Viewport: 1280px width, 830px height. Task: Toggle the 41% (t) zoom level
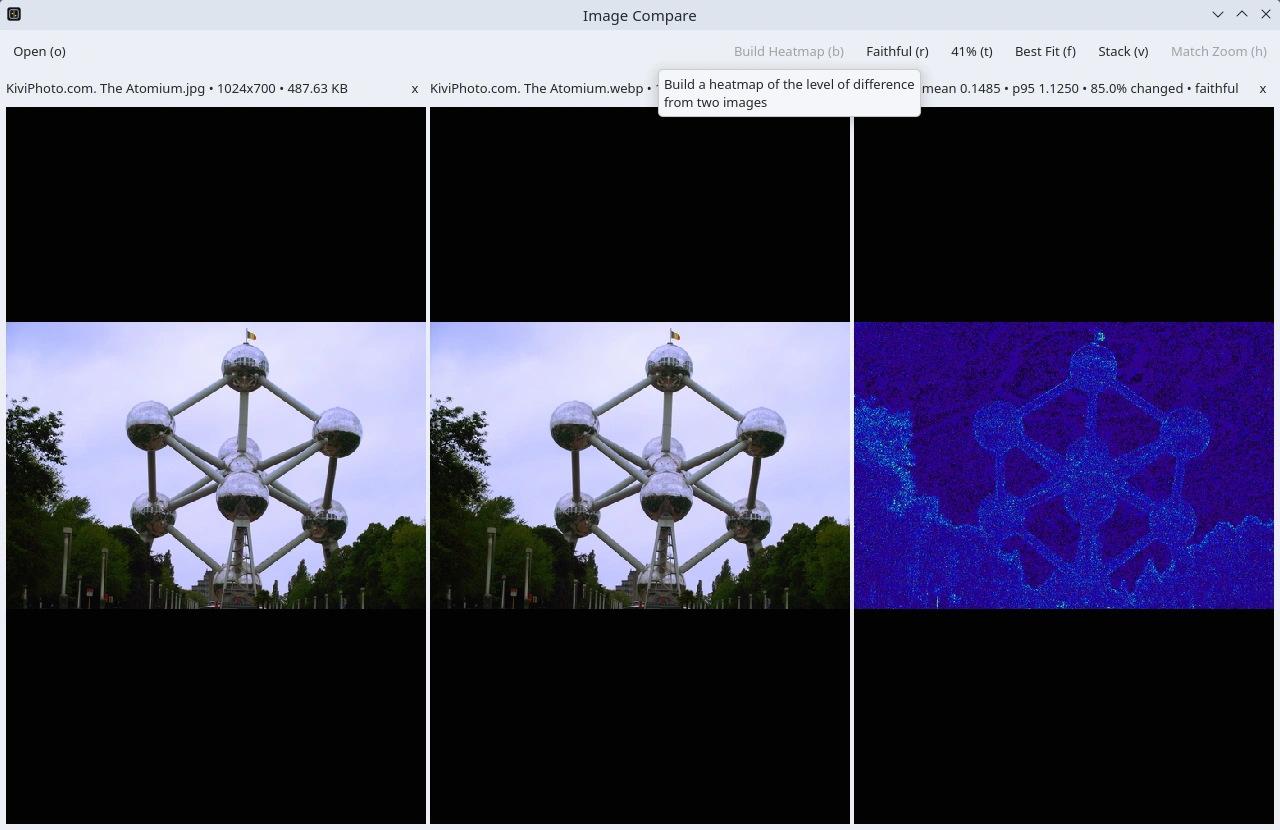point(971,51)
